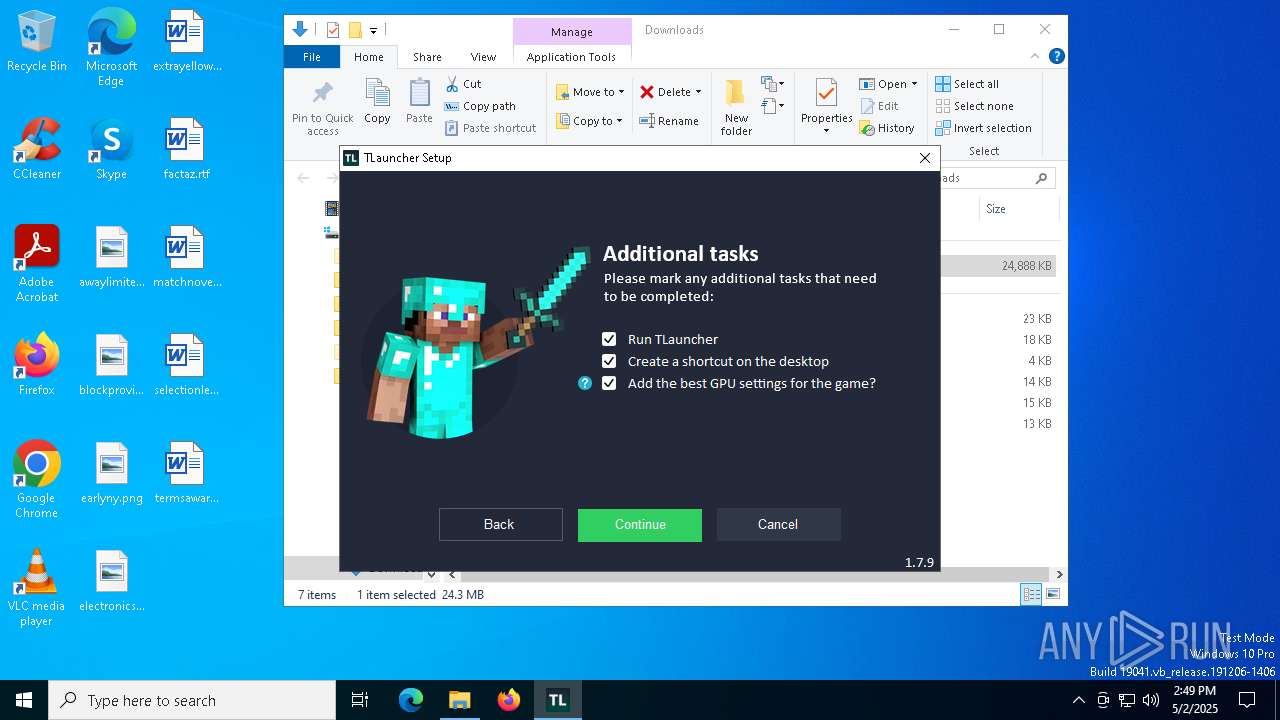Image resolution: width=1280 pixels, height=720 pixels.
Task: Click Edit in the ribbon
Action: tap(879, 106)
